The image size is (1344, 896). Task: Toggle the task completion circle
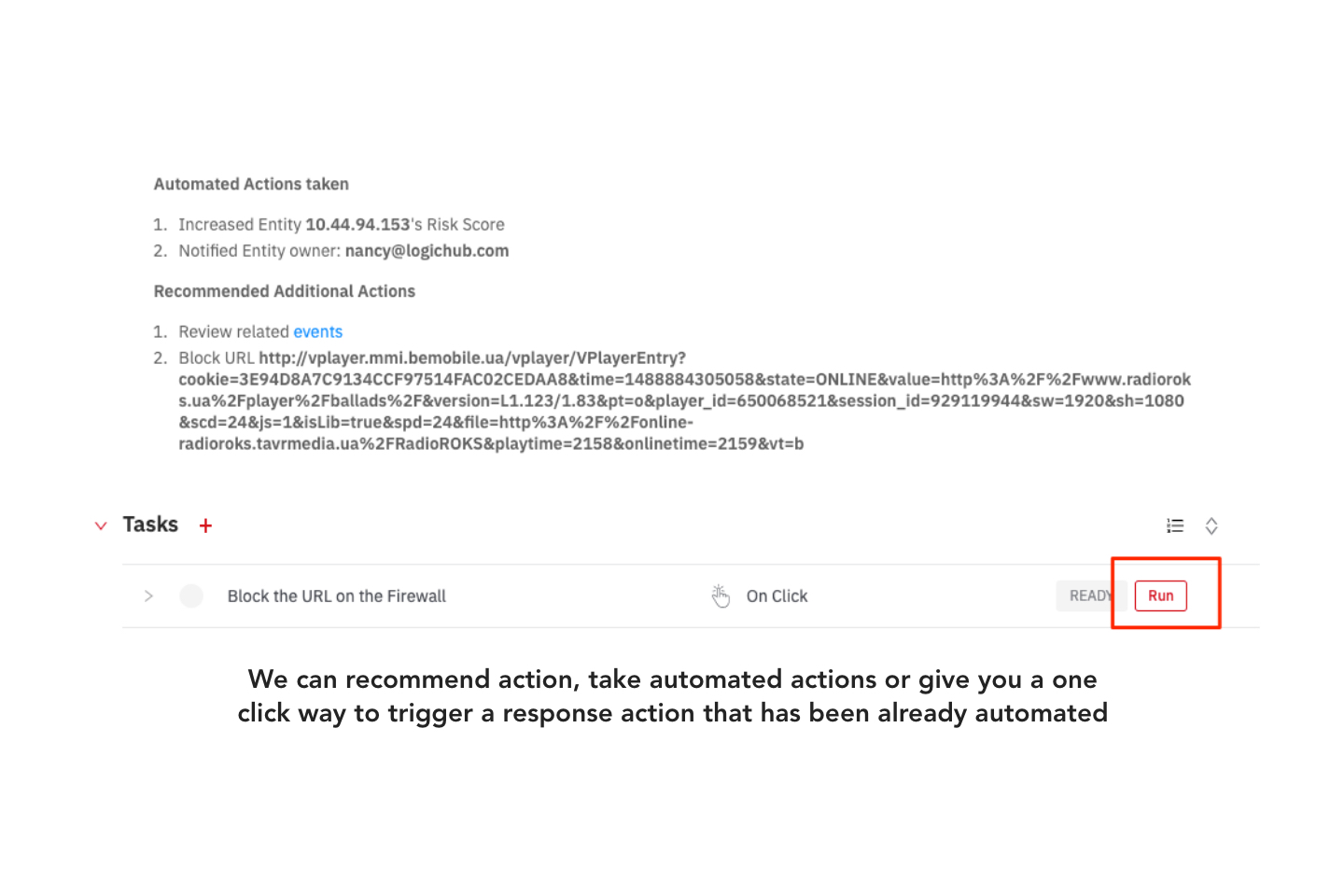pos(191,595)
